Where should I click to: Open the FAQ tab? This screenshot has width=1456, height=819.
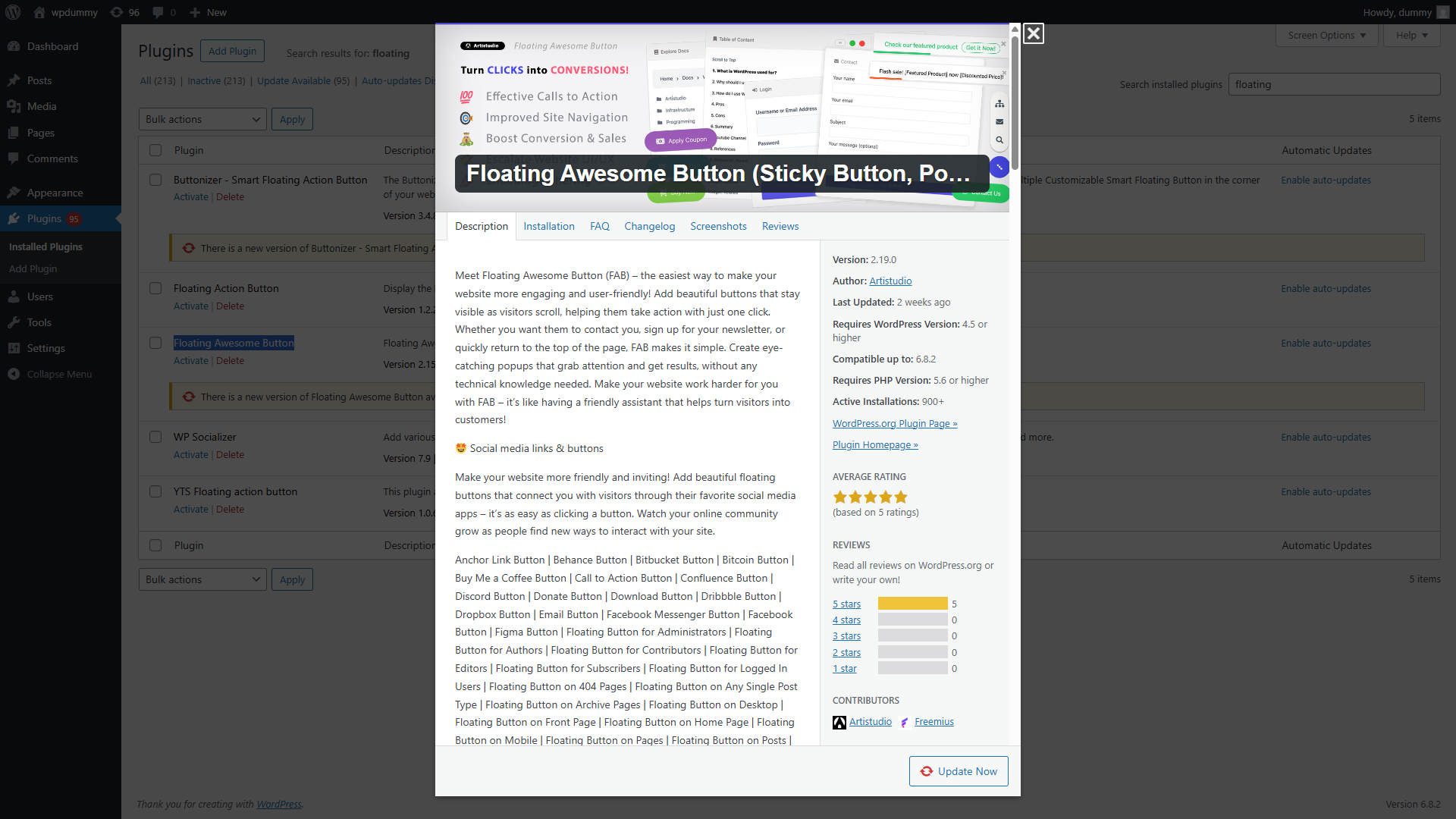[600, 226]
